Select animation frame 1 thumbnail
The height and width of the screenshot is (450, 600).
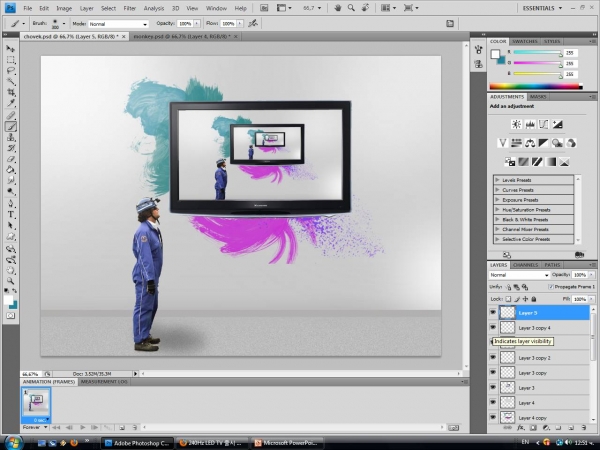click(36, 405)
